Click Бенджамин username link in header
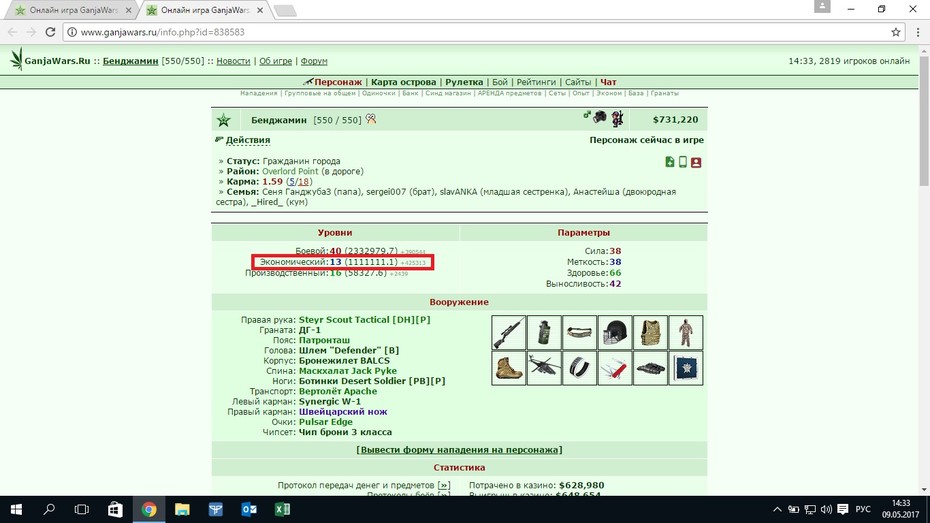This screenshot has width=930, height=523. (x=130, y=61)
